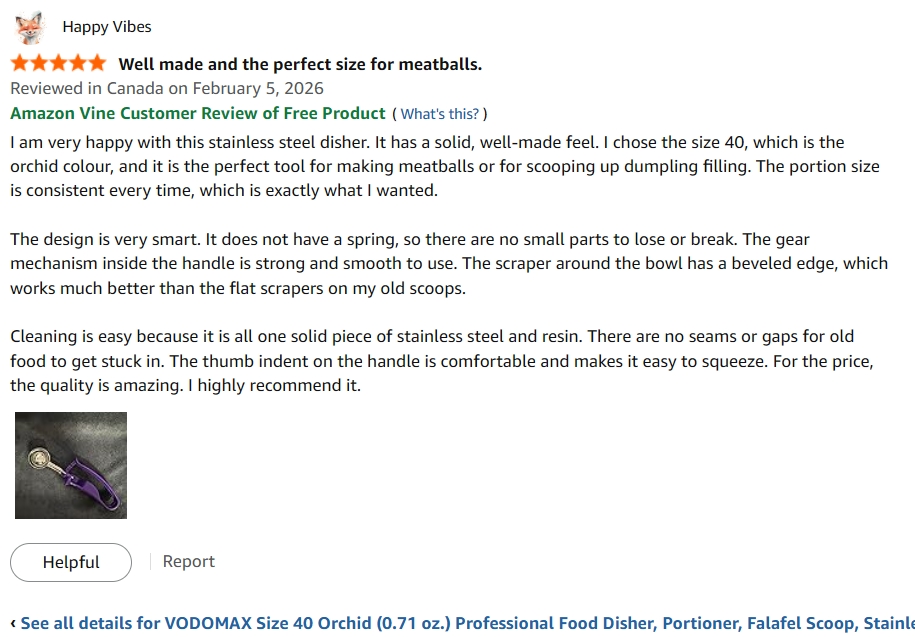Report this review
Viewport: 915px width, 637px height.
[188, 561]
